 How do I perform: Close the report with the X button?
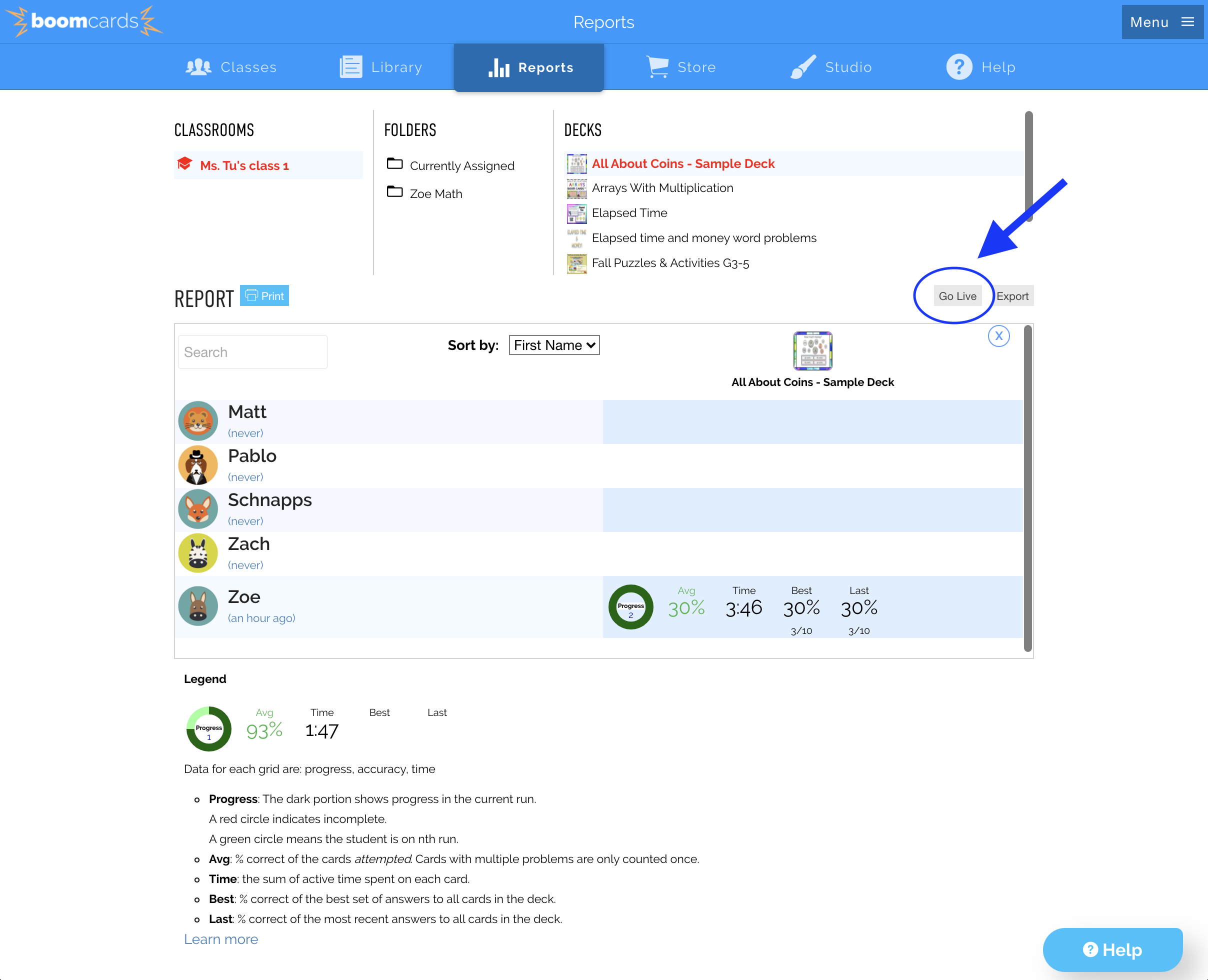click(998, 336)
